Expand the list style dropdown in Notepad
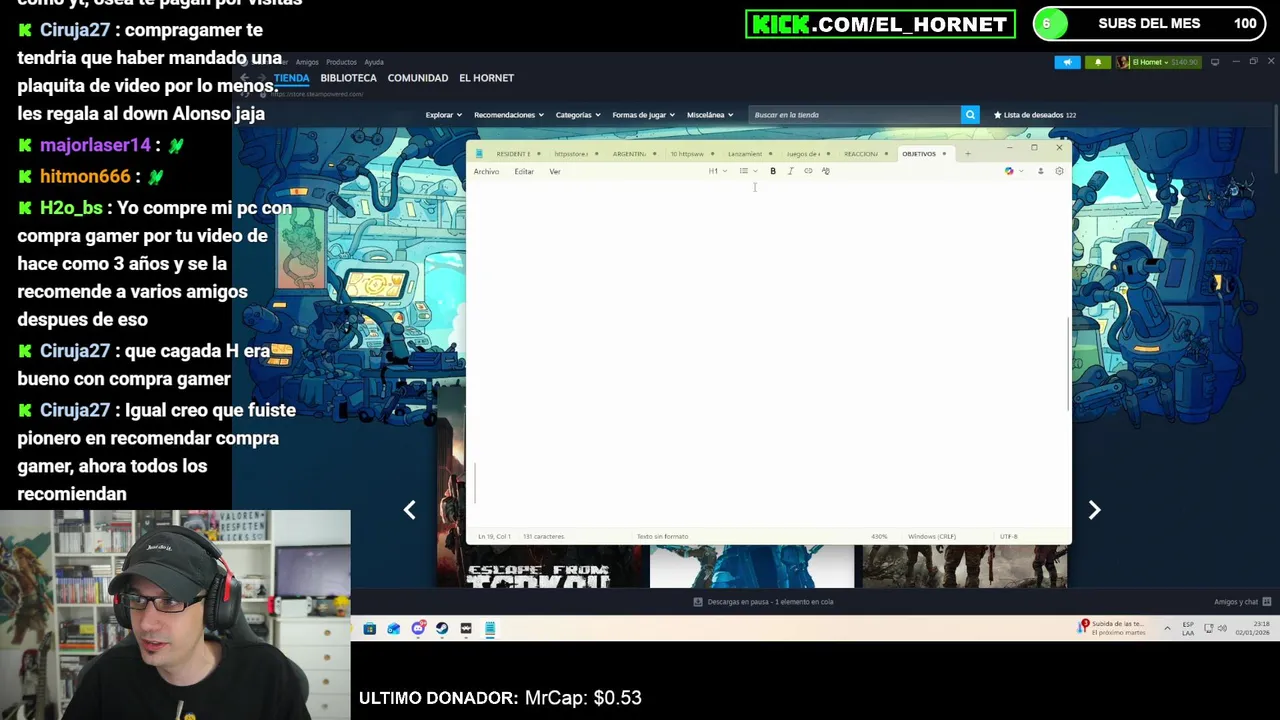Viewport: 1280px width, 720px height. [x=748, y=171]
